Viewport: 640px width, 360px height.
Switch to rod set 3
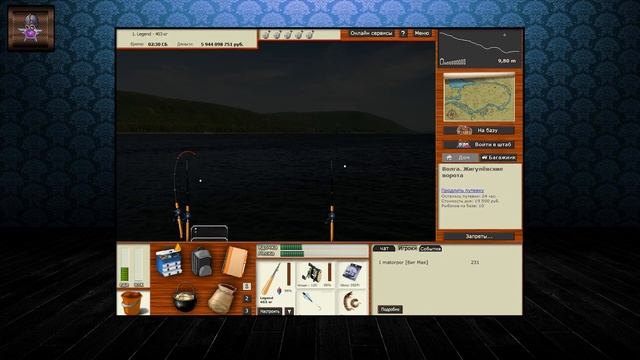(247, 311)
